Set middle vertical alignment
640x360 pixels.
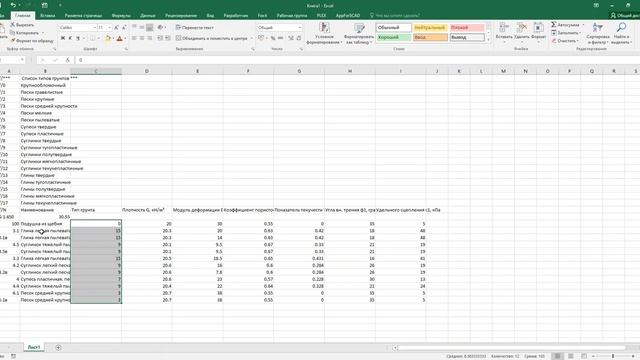pyautogui.click(x=142, y=27)
